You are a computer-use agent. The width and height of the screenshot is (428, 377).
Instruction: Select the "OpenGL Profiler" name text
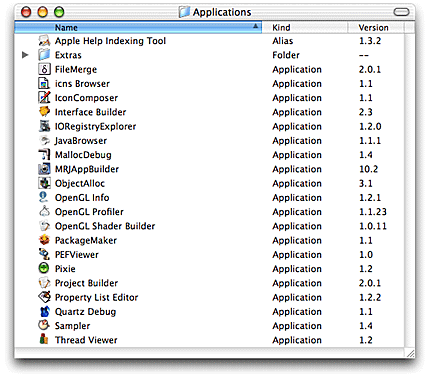pos(89,212)
